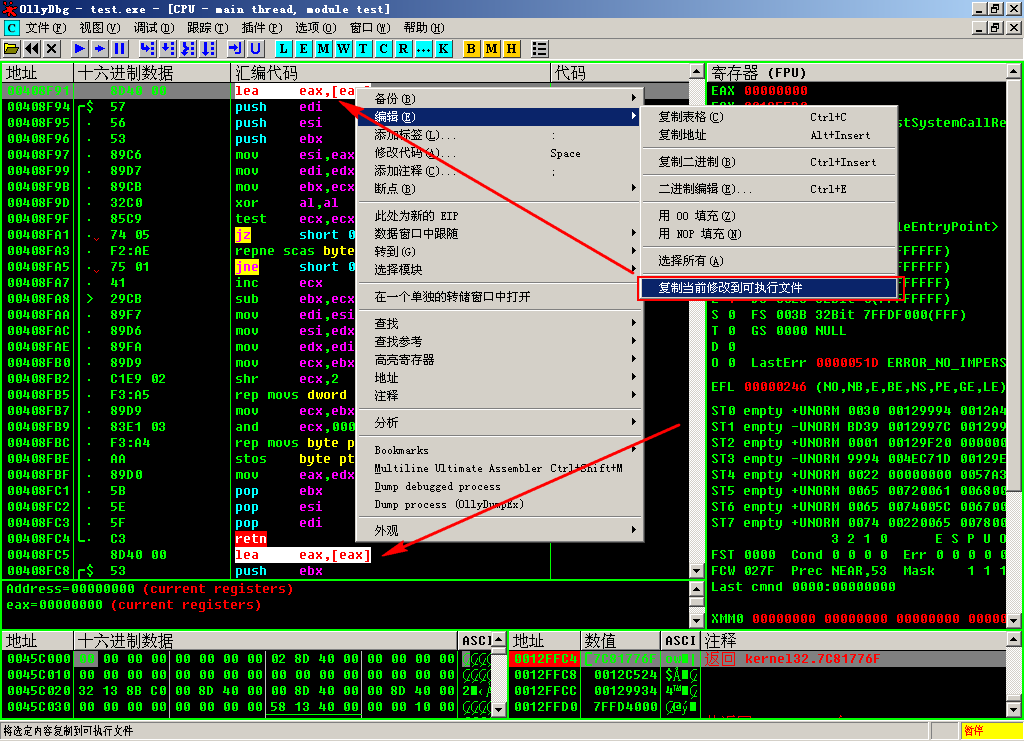Viewport: 1024px width, 742px height.
Task: Open Memory map with cyan M button
Action: pos(324,48)
